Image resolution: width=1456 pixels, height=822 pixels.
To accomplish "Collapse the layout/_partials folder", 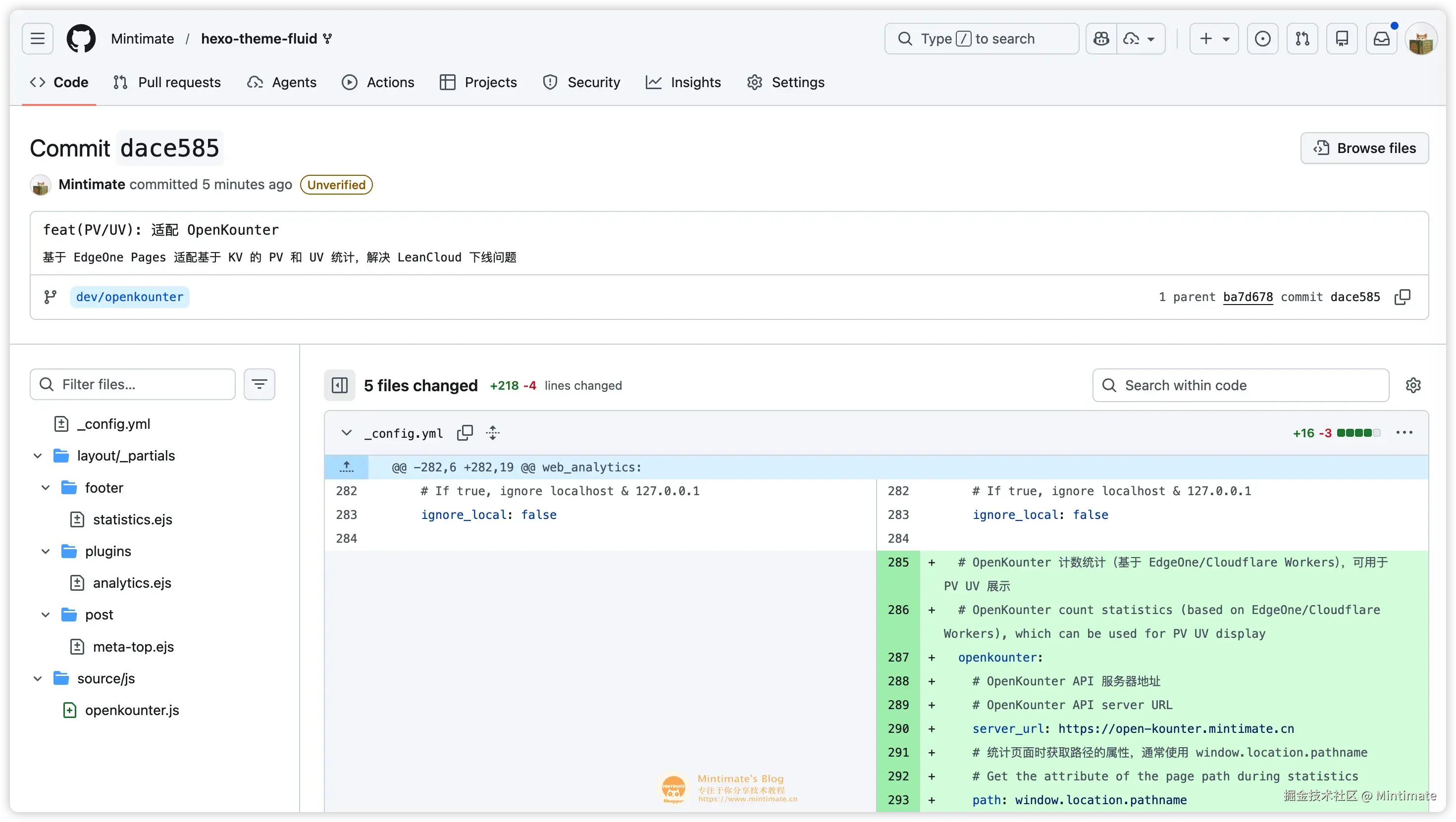I will [x=38, y=456].
